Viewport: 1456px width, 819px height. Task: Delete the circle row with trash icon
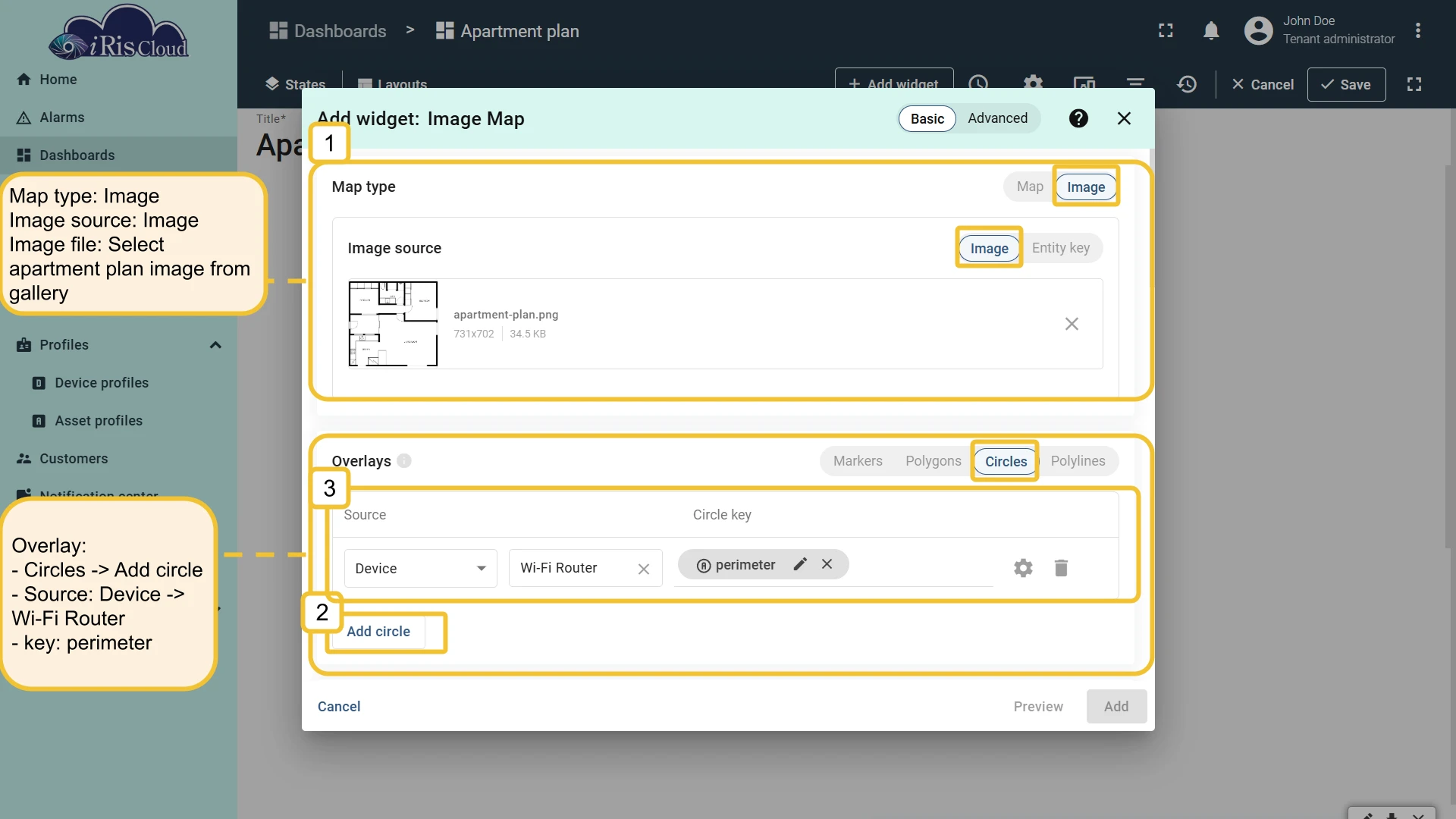(1061, 568)
